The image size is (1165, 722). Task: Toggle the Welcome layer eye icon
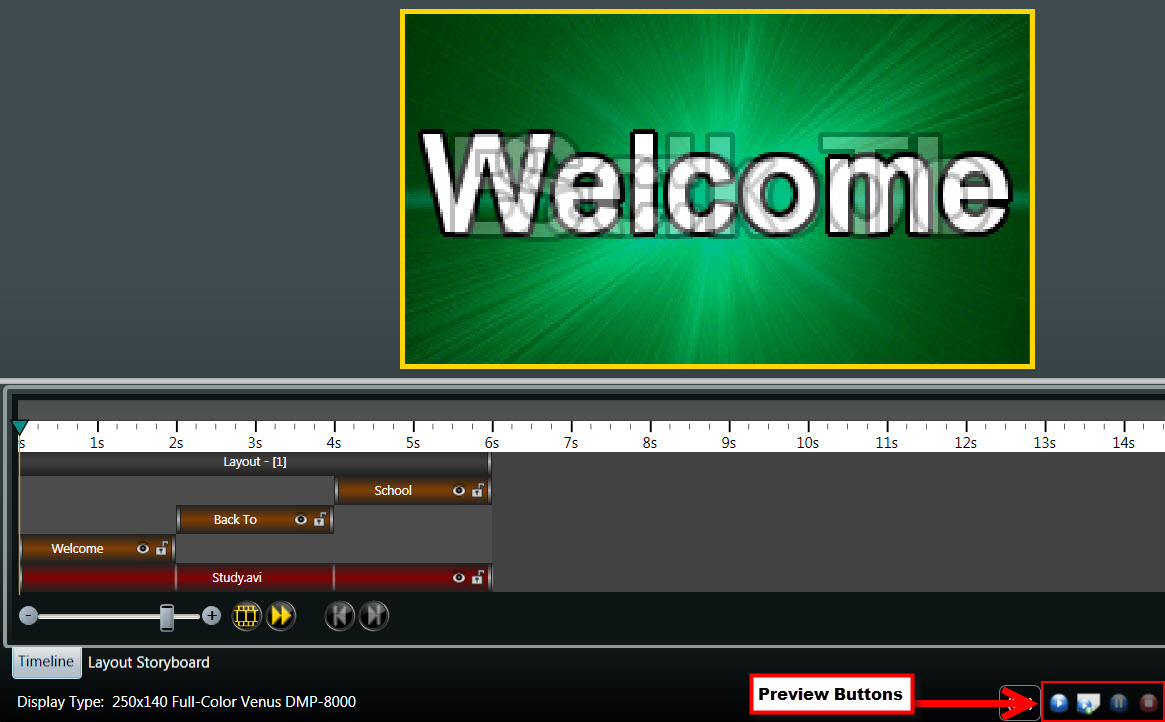(143, 549)
